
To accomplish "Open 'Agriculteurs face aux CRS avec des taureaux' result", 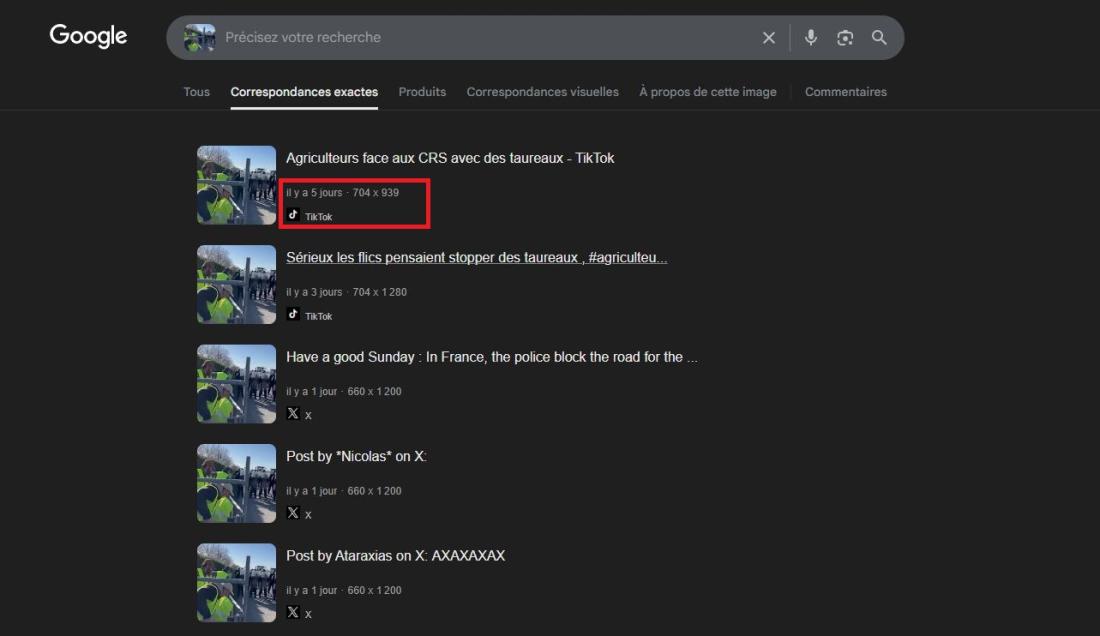I will (x=450, y=158).
